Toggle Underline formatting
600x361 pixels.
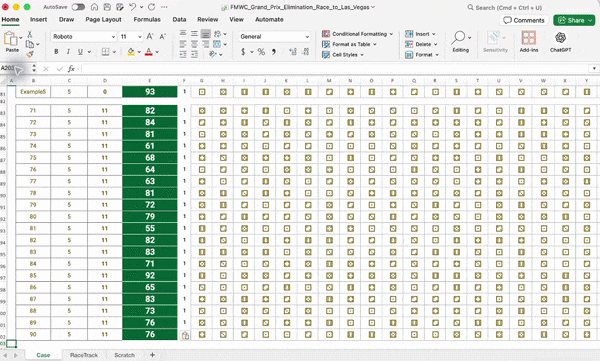[80, 52]
